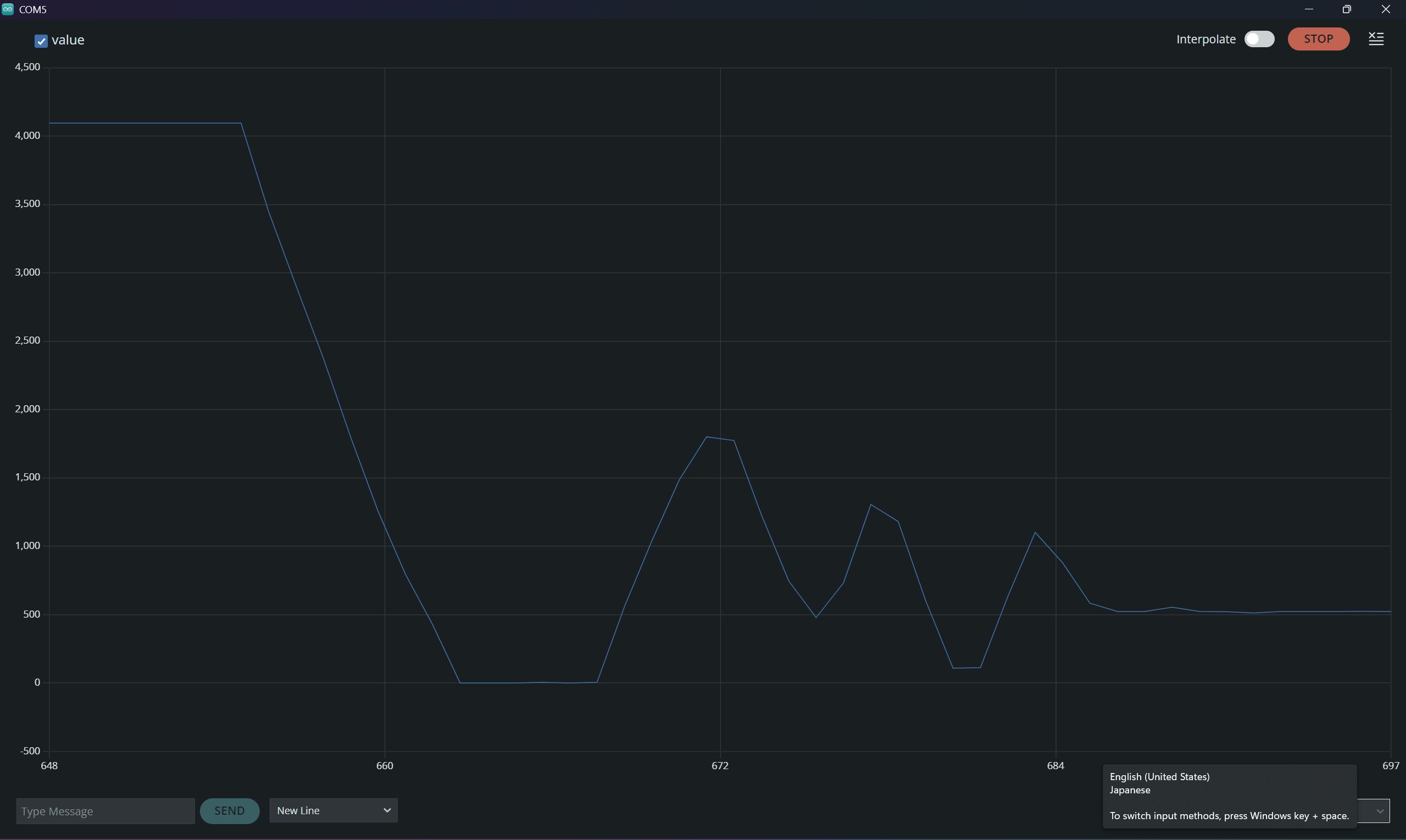Minimize the COM5 plotter window
The width and height of the screenshot is (1406, 840).
[1309, 9]
